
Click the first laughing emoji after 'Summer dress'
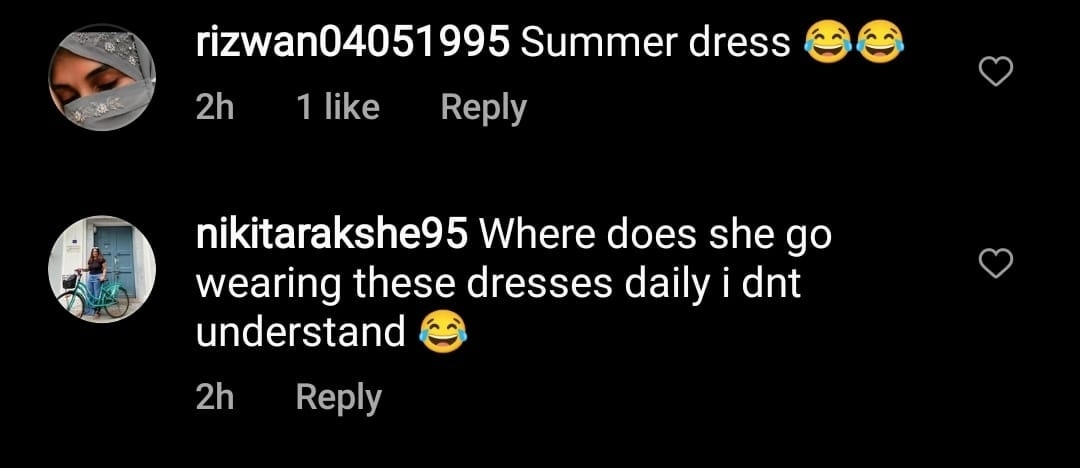[x=827, y=42]
